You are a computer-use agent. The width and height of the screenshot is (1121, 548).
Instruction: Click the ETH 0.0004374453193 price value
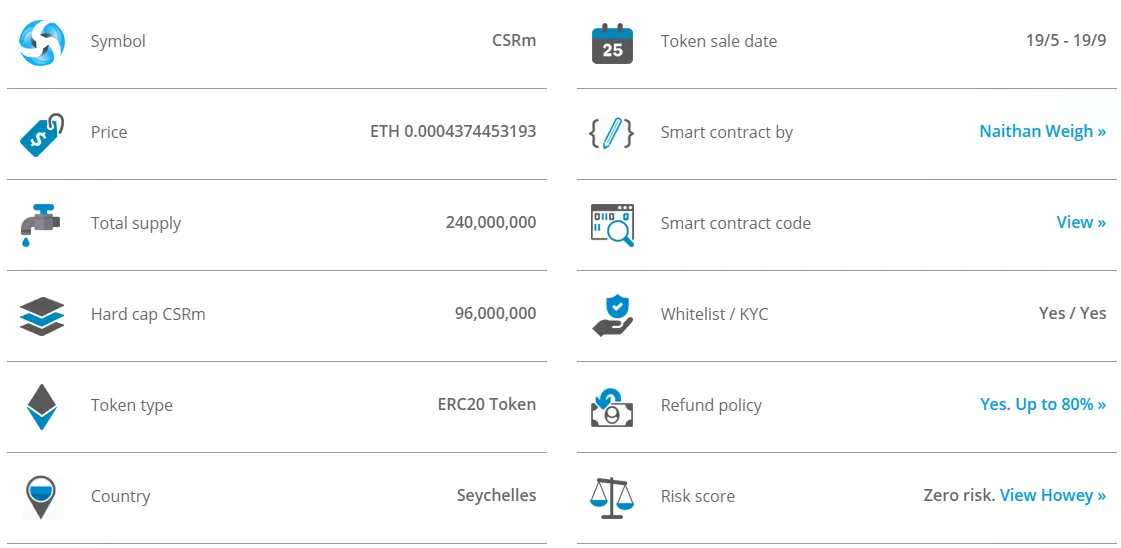[453, 131]
